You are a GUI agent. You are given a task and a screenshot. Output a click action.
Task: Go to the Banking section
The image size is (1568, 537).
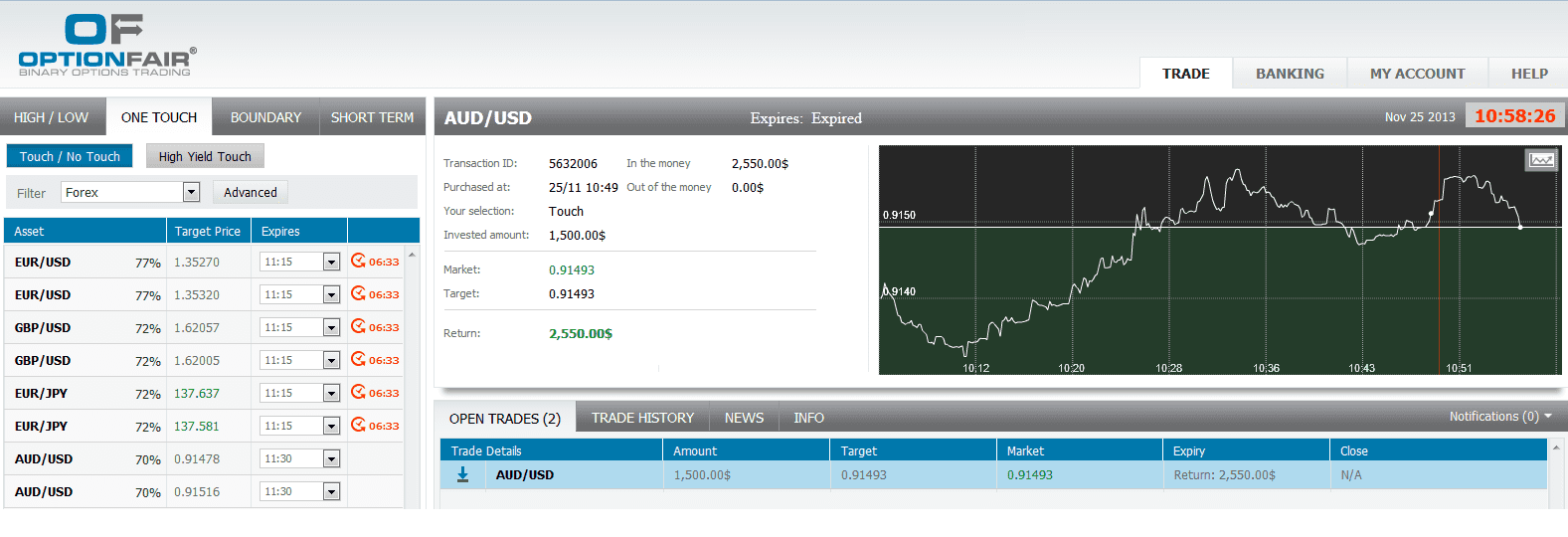click(x=1290, y=74)
